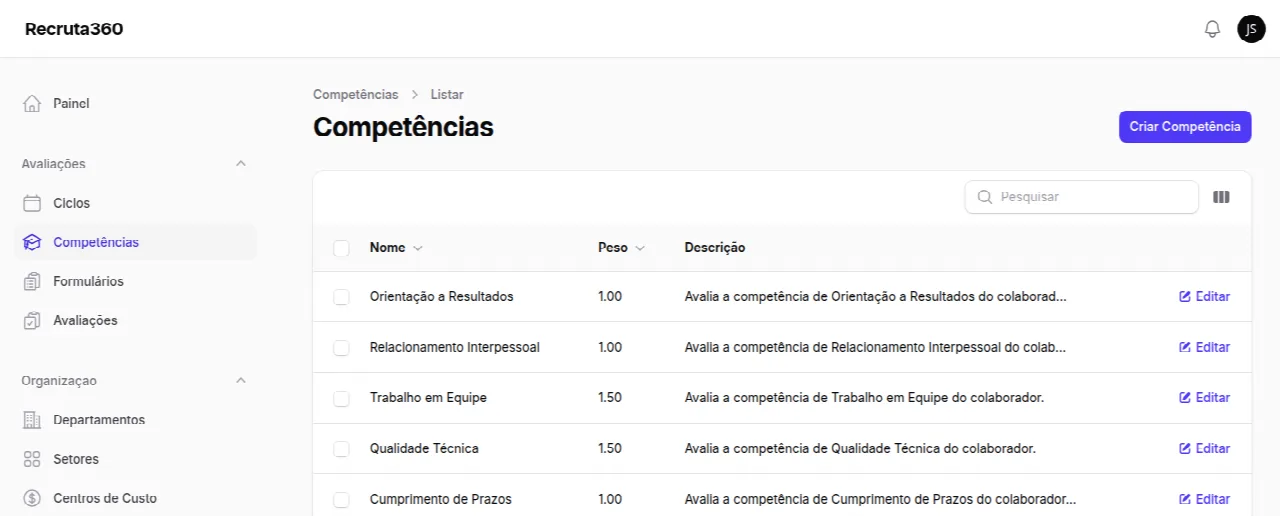
Task: Check the Orientação a Resultados row checkbox
Action: click(341, 297)
